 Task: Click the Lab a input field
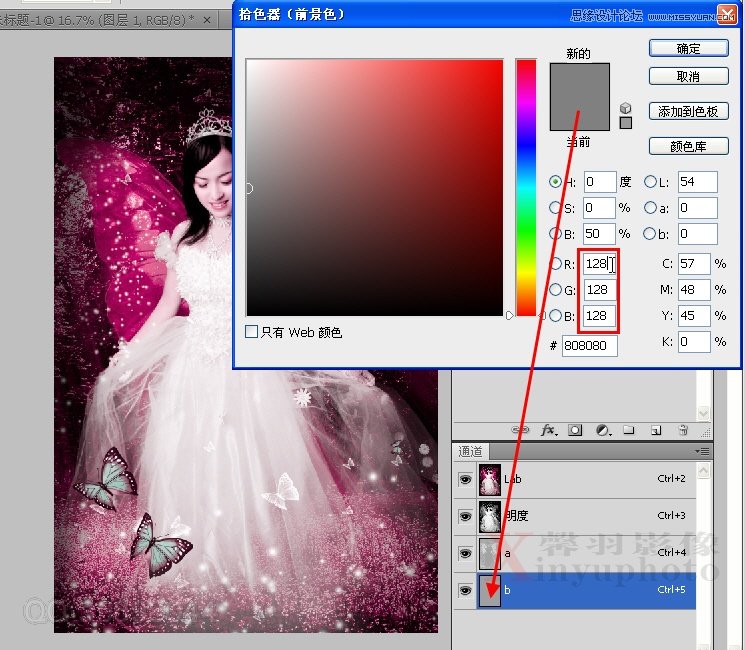[697, 208]
